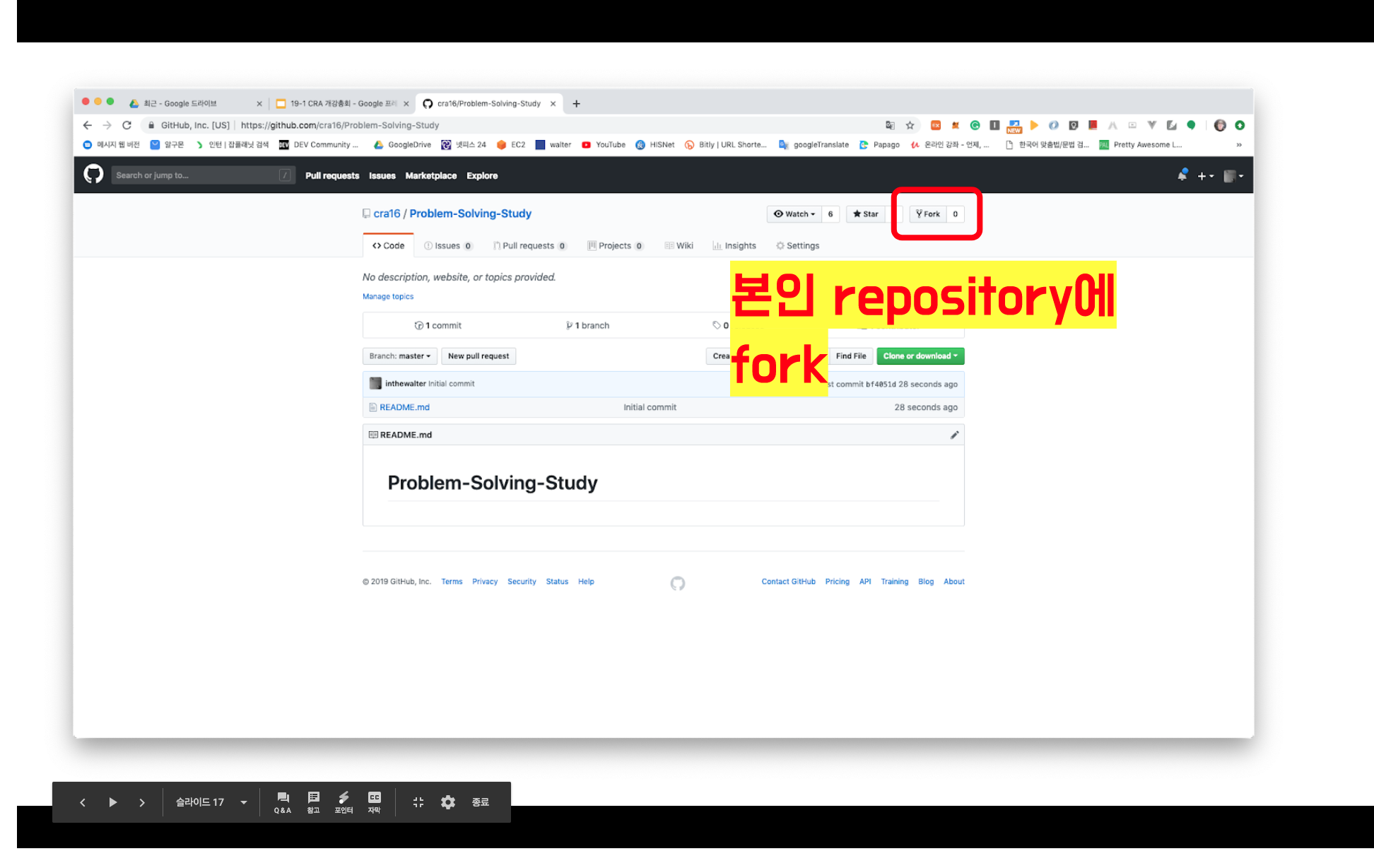Click the GitHub octocat logo in header
This screenshot has height=868, width=1374.
tap(93, 175)
